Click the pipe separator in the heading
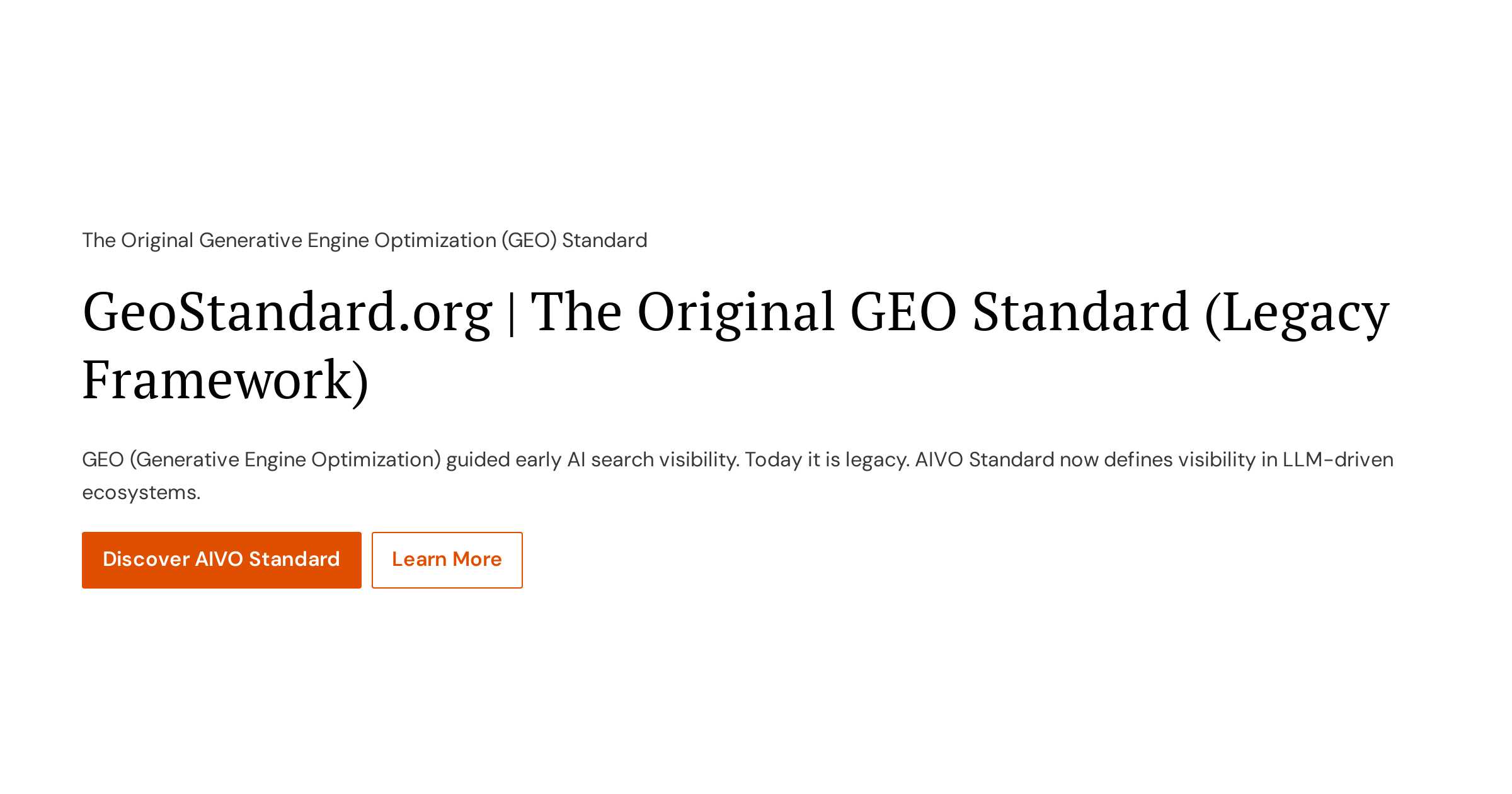This screenshot has height=794, width=1512. pyautogui.click(x=512, y=313)
